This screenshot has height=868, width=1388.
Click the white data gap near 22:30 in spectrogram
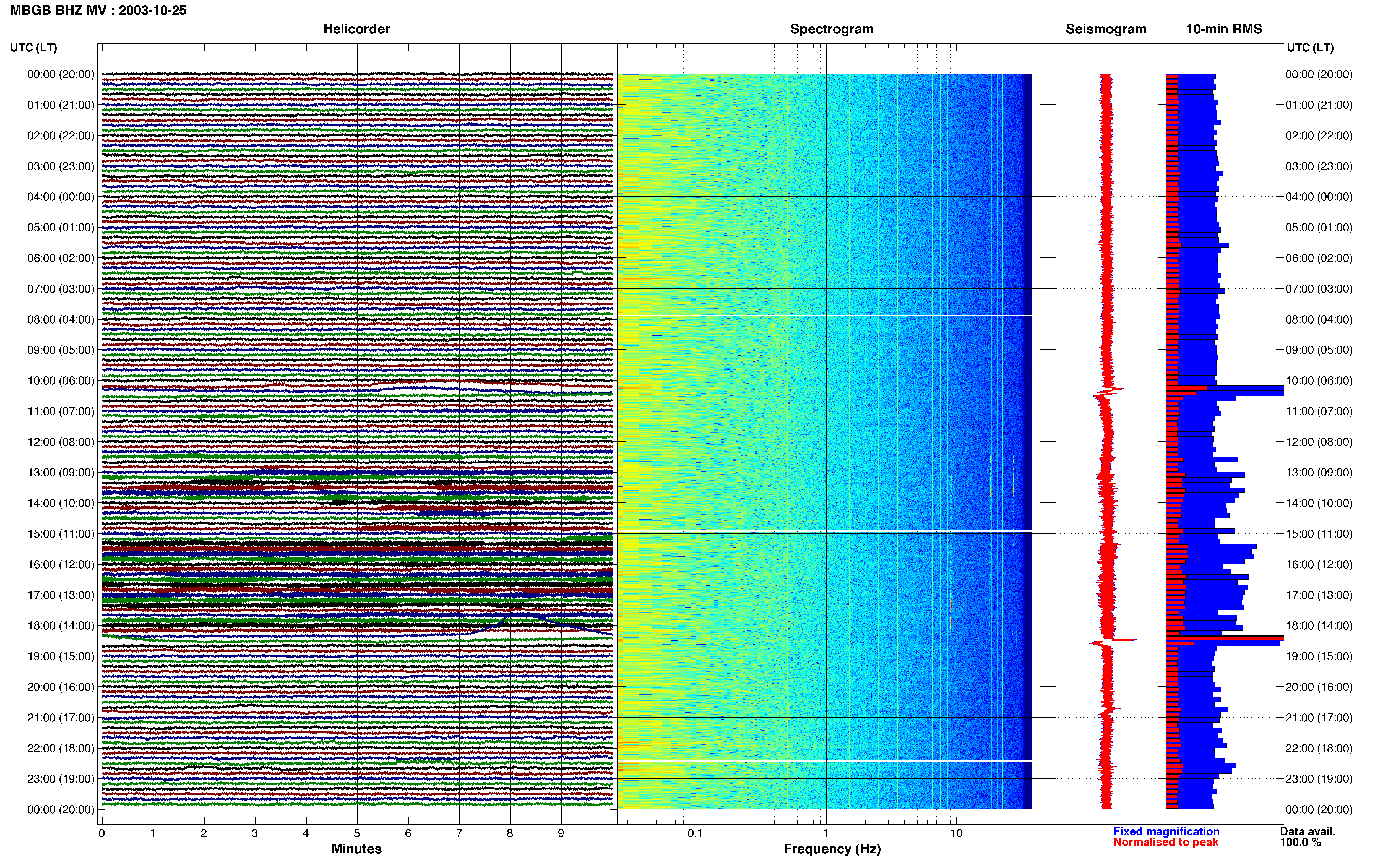[x=824, y=761]
